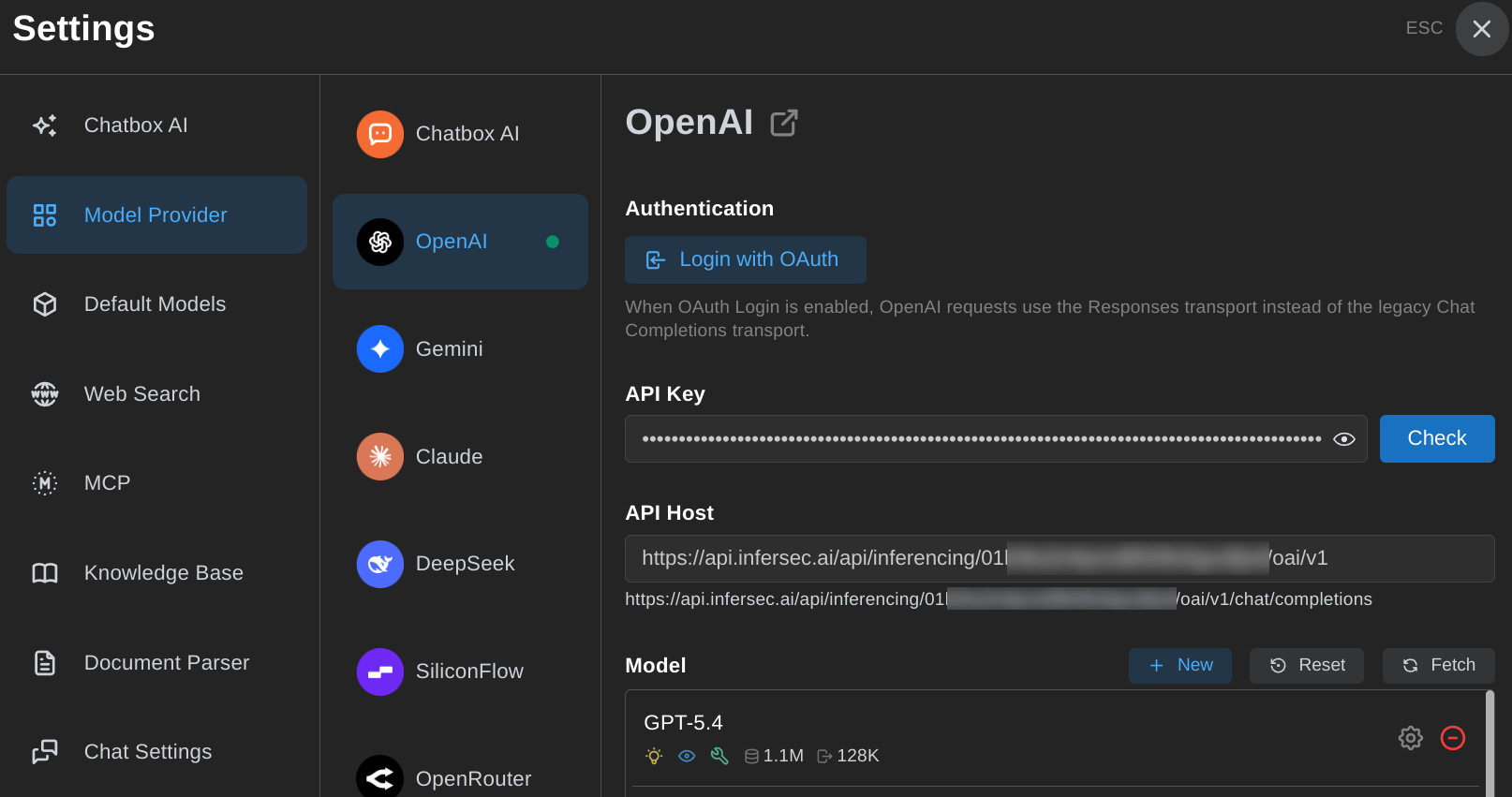The height and width of the screenshot is (797, 1512).
Task: Open the Model Provider settings section
Action: [x=156, y=215]
